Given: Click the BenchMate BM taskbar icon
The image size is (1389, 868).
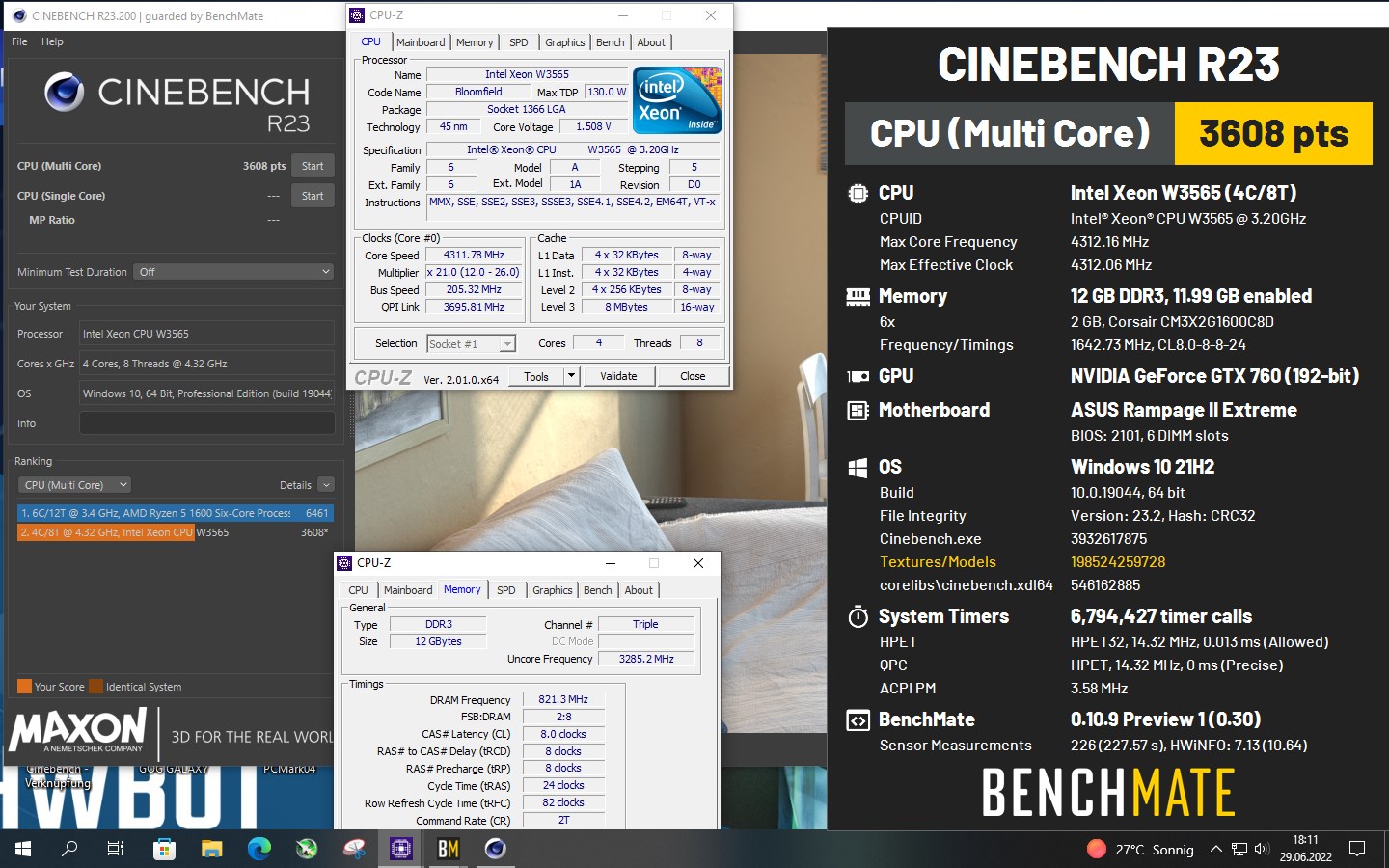Looking at the screenshot, I should tap(448, 849).
